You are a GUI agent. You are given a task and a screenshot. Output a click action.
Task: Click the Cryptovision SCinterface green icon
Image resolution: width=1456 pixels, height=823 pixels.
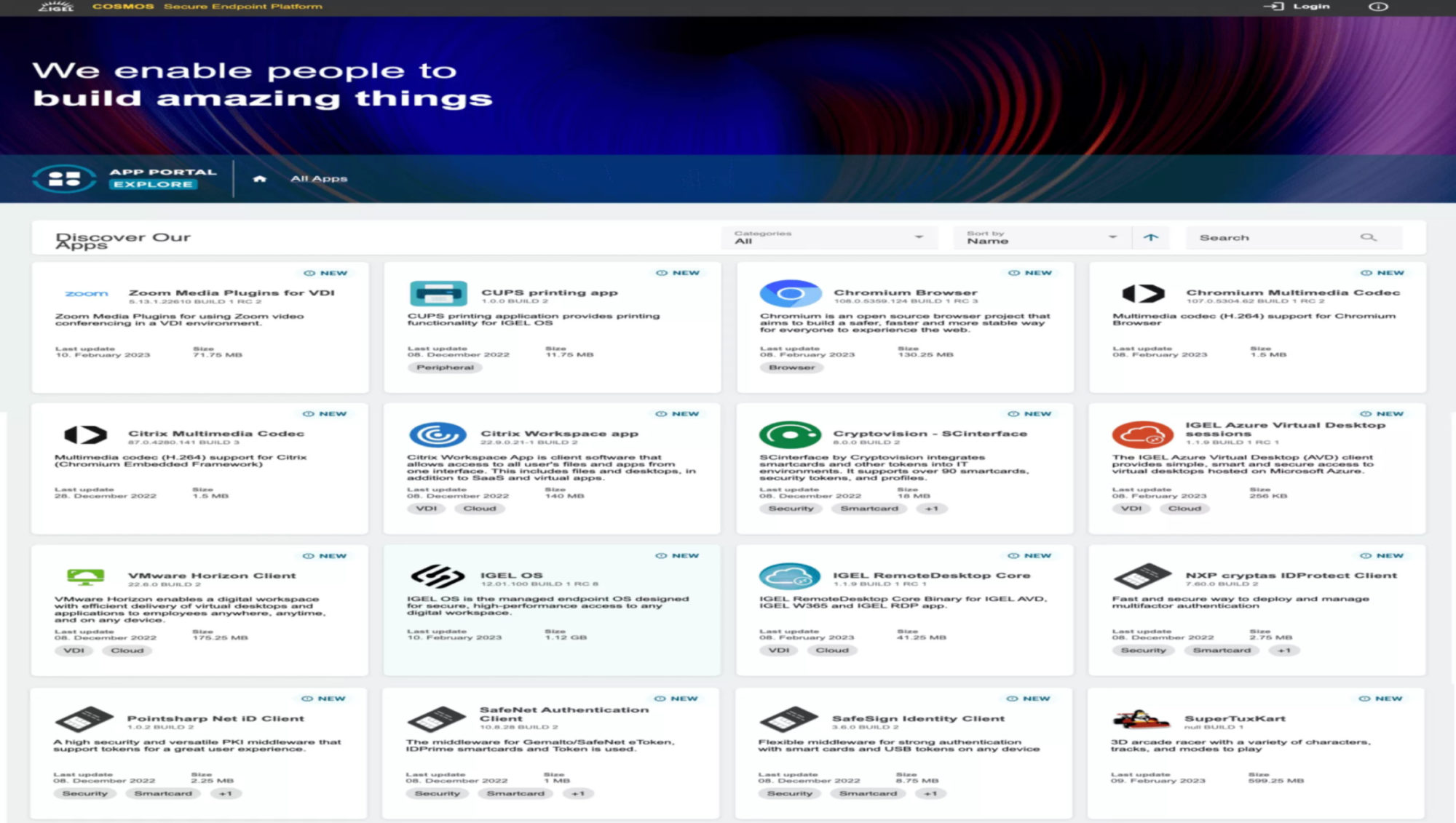tap(790, 435)
